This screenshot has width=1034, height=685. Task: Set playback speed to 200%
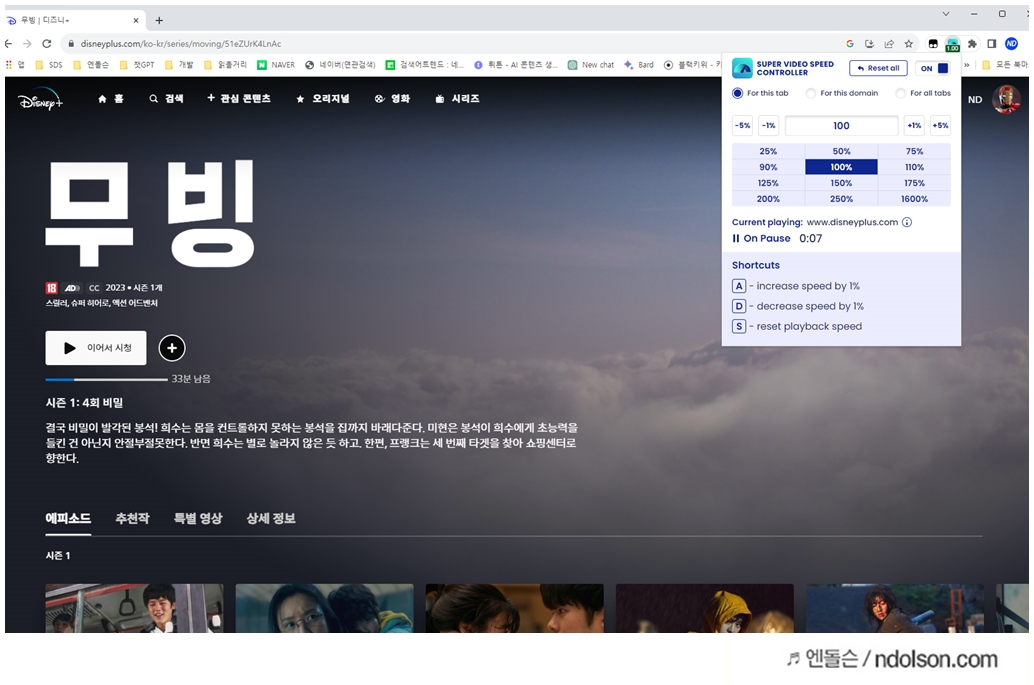pyautogui.click(x=768, y=198)
